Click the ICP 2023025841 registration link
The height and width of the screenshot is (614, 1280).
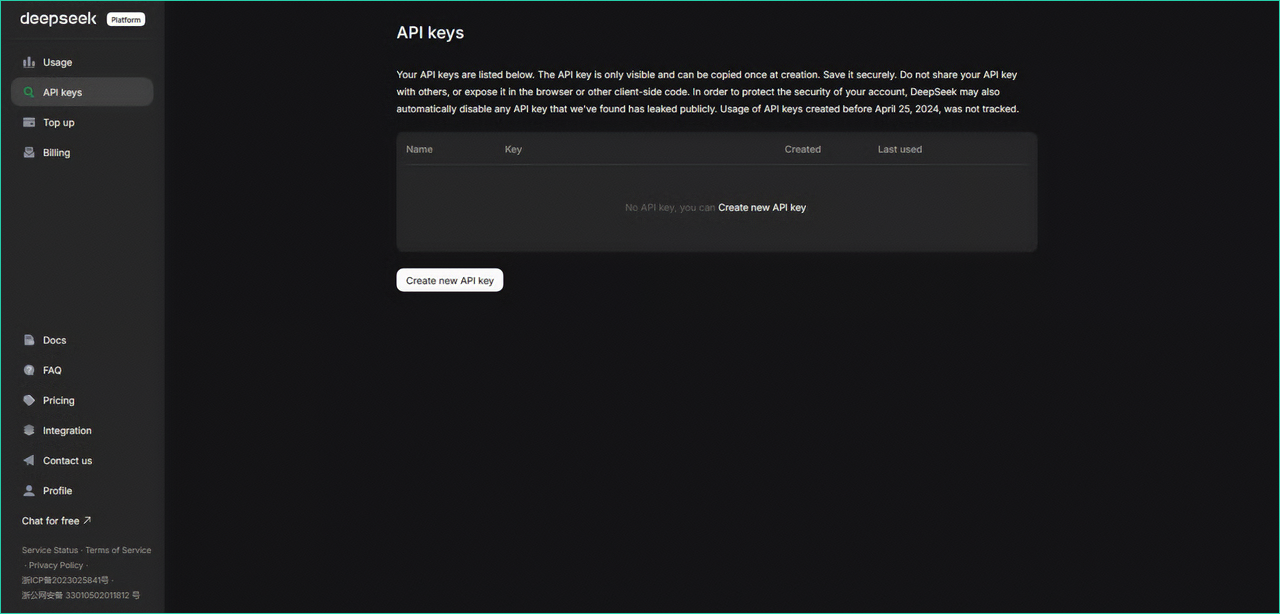(x=66, y=580)
